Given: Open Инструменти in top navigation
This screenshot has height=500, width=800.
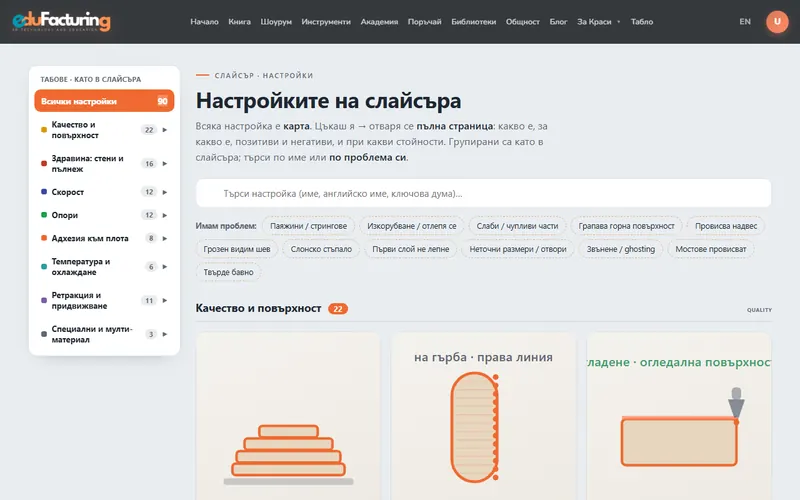Looking at the screenshot, I should point(326,21).
